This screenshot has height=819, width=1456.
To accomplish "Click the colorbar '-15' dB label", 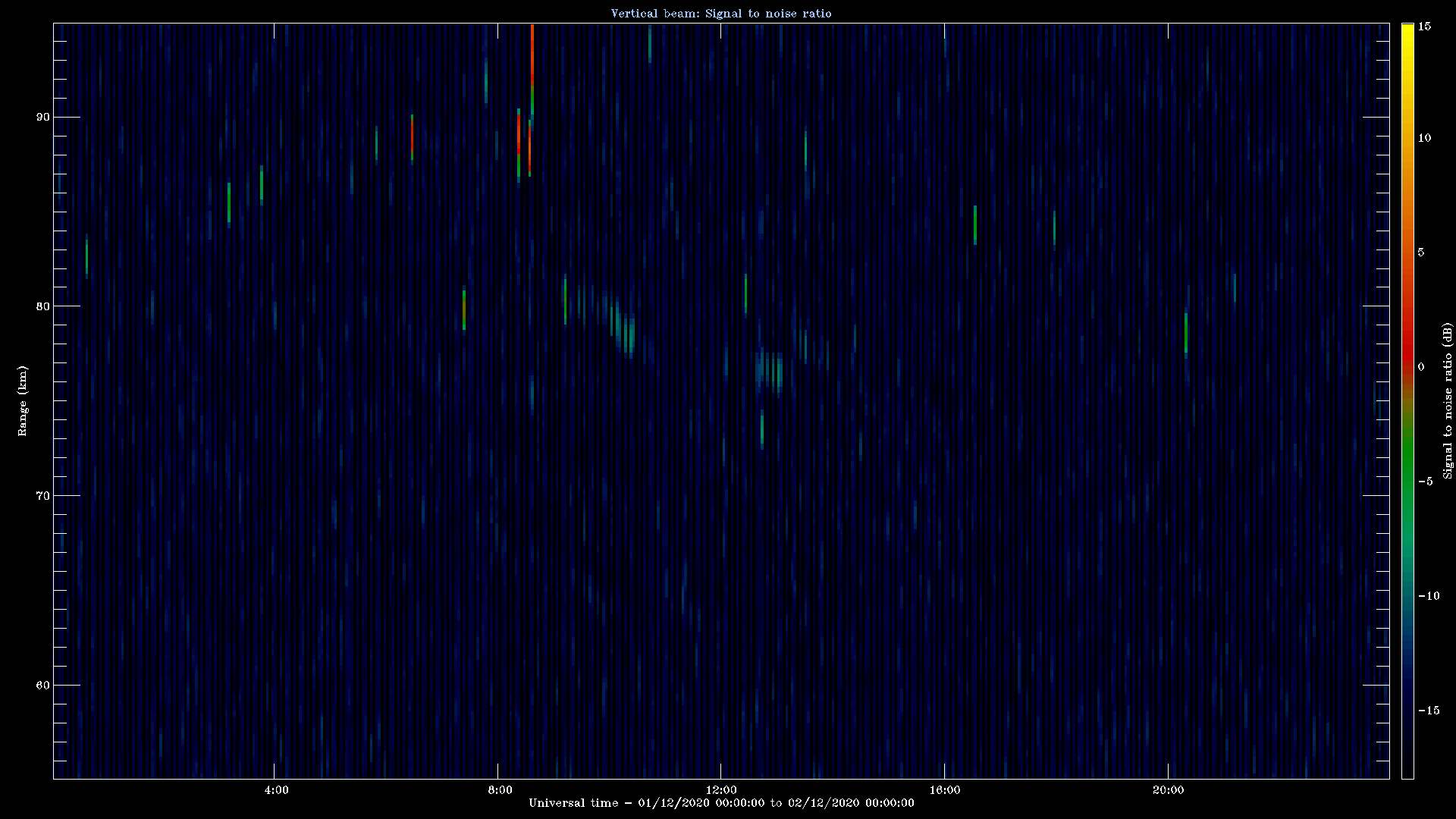I will 1428,711.
